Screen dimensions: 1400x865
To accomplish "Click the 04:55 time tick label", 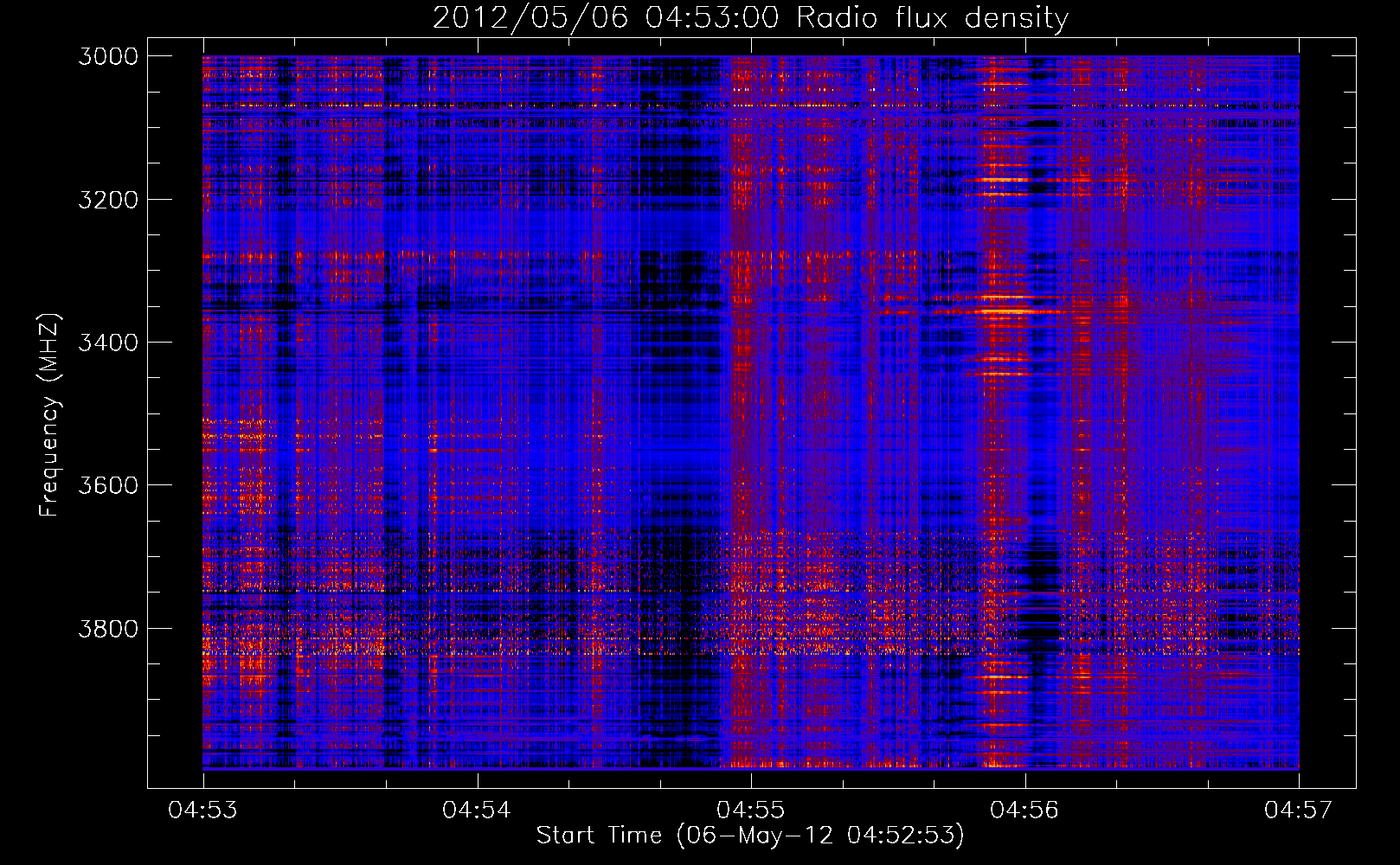I will 751,810.
